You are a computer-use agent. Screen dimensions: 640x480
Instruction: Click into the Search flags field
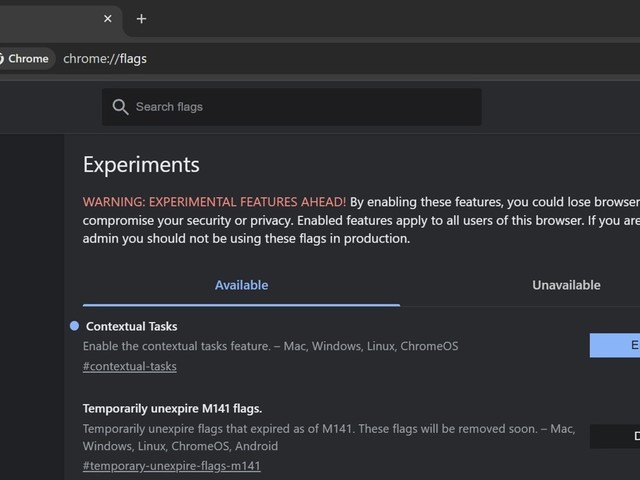pos(300,107)
